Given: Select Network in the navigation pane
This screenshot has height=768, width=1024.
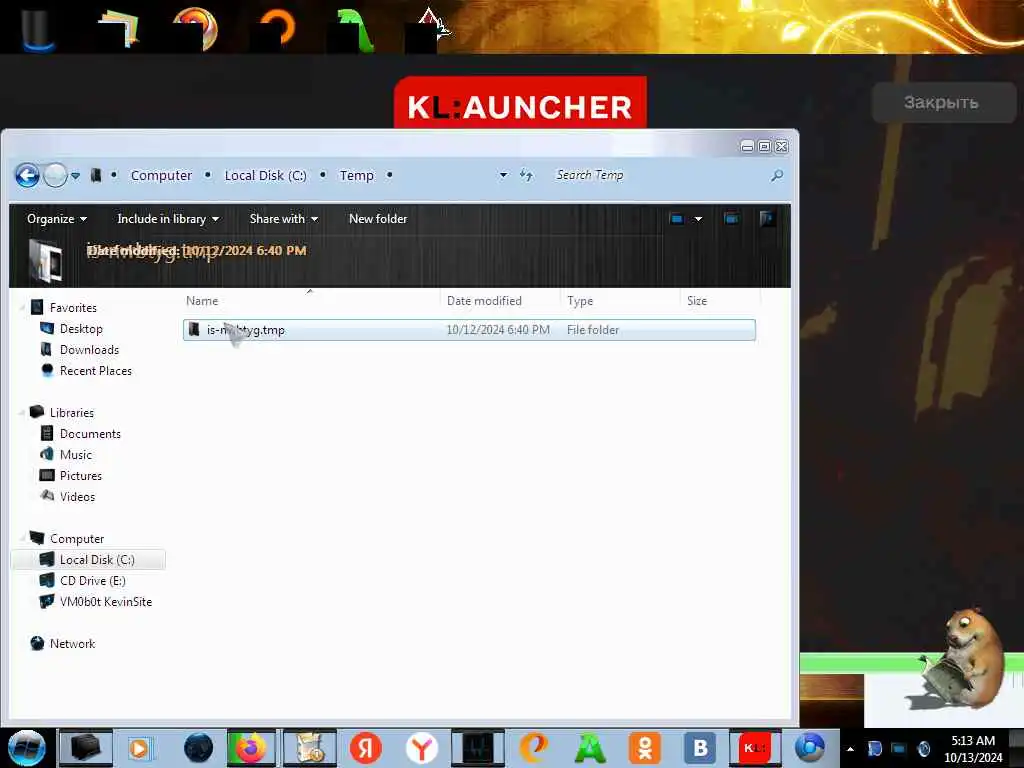Looking at the screenshot, I should (x=72, y=643).
